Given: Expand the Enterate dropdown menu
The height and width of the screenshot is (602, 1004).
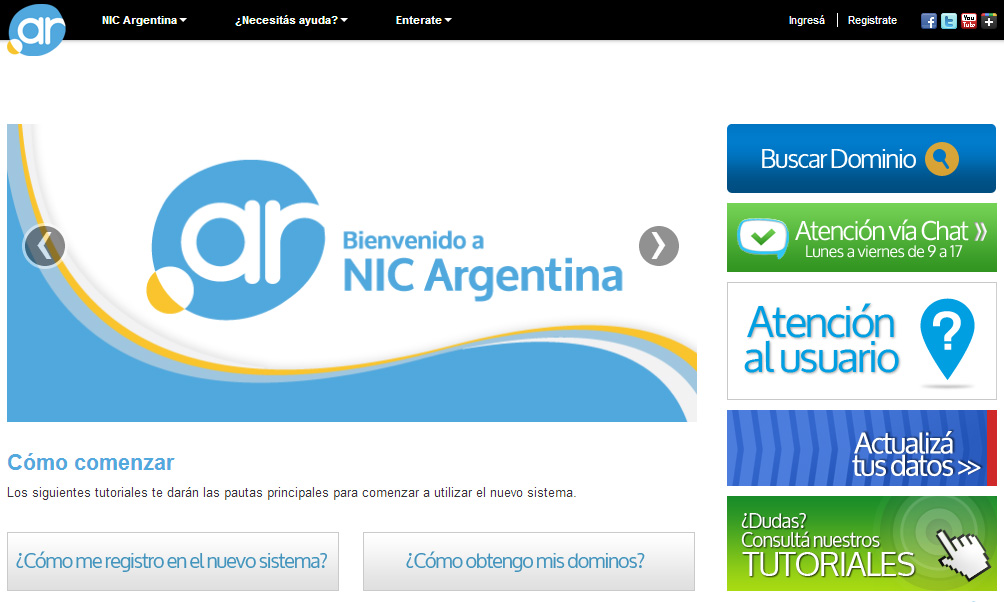Looking at the screenshot, I should point(424,20).
